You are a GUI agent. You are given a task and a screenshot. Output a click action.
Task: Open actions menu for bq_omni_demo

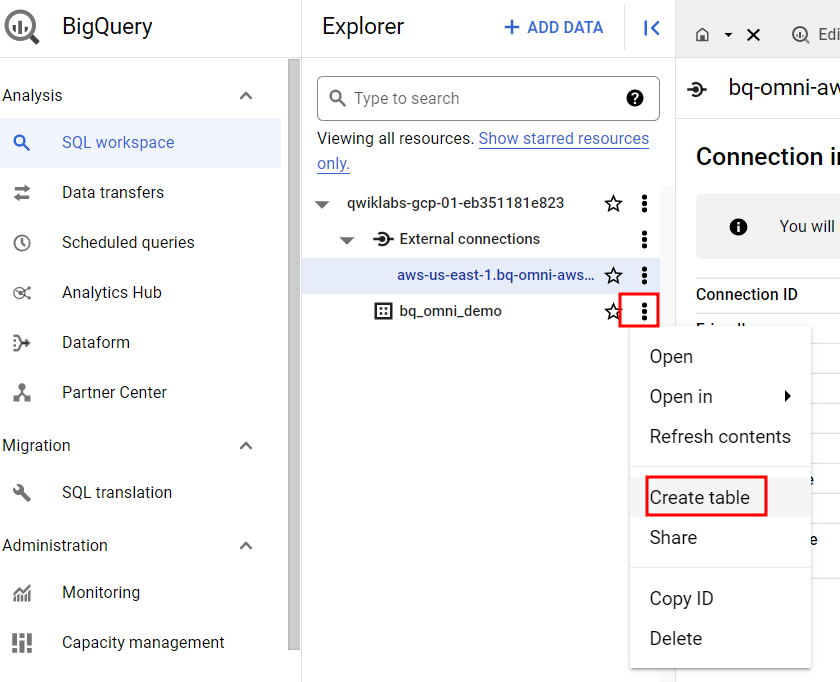644,311
